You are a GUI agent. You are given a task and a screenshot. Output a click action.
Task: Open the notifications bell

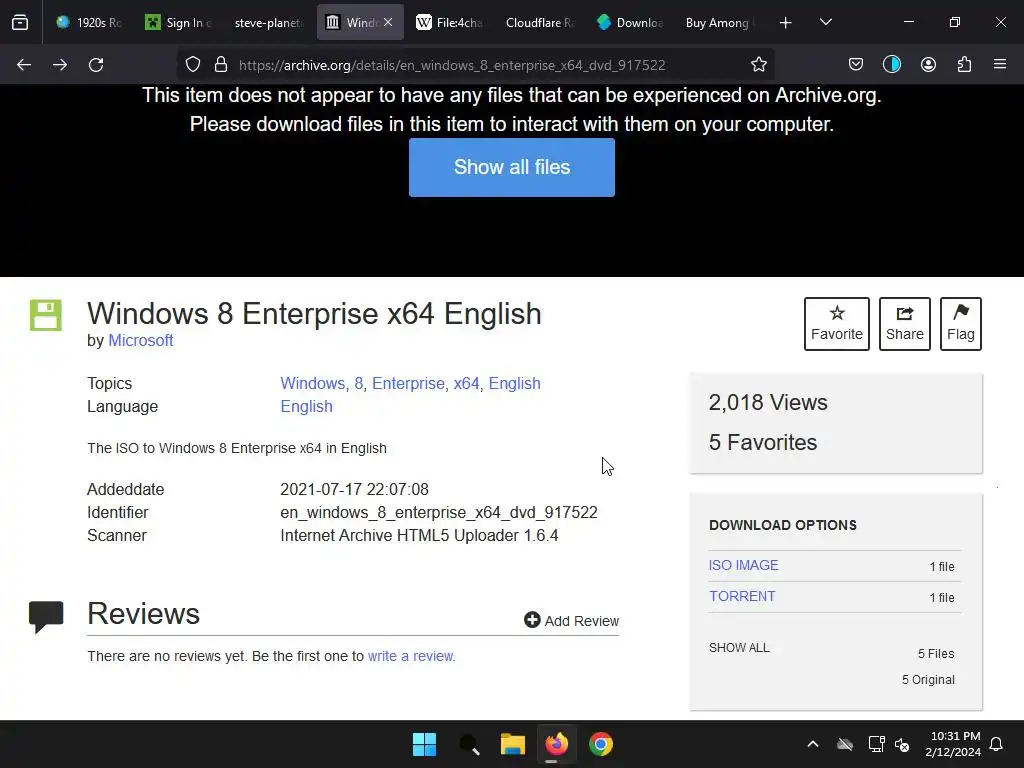click(997, 744)
